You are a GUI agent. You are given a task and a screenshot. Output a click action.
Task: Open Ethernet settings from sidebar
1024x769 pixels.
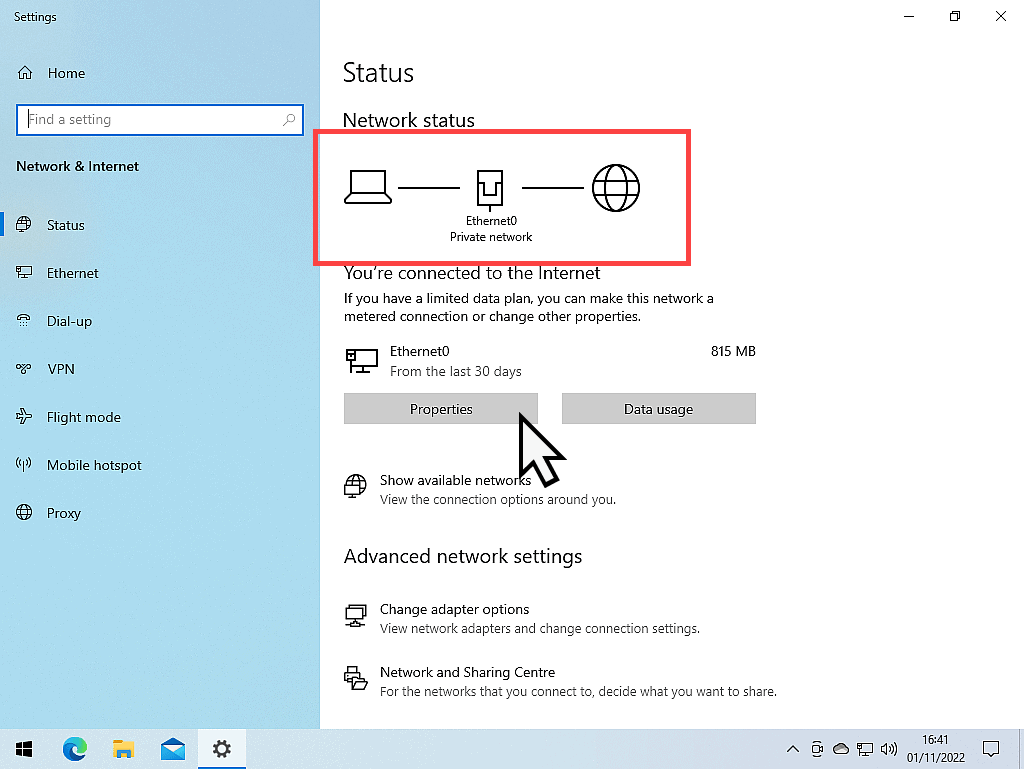70,272
